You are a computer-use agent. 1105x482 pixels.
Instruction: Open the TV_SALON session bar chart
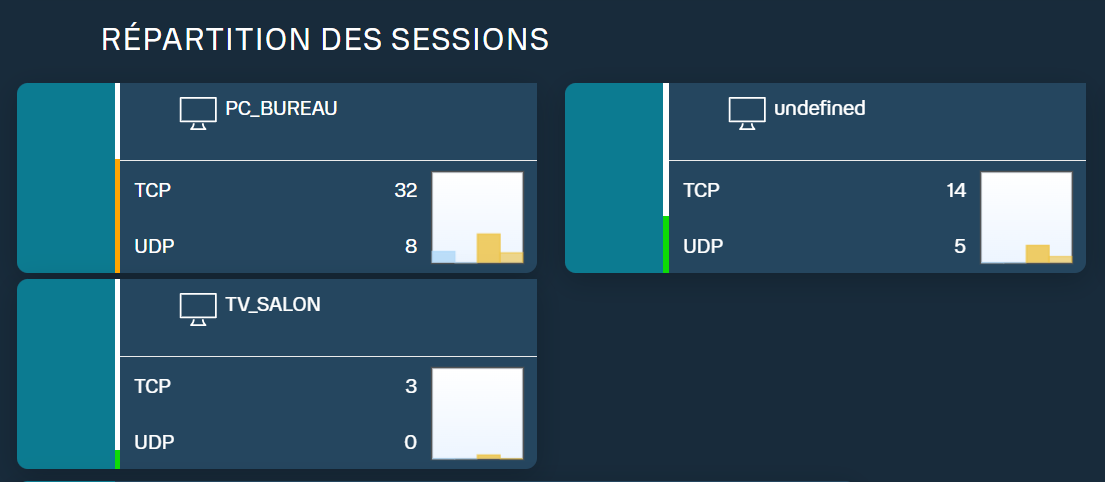click(x=477, y=414)
